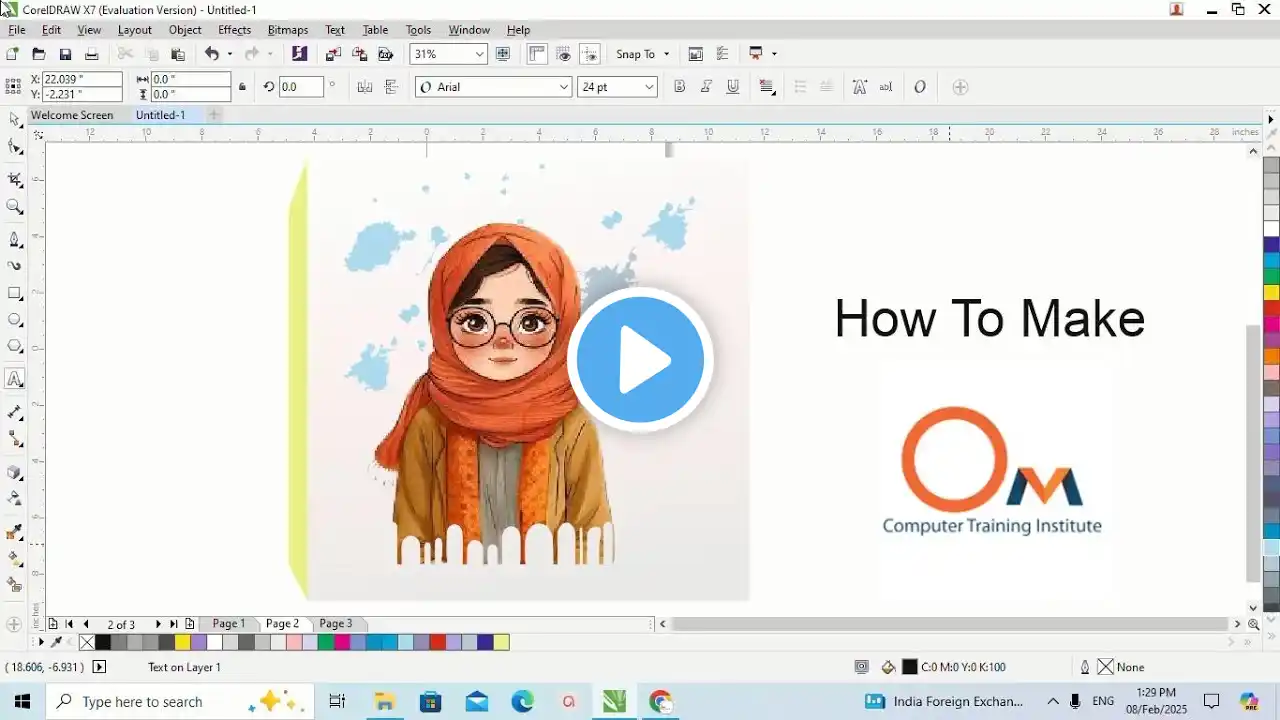This screenshot has width=1280, height=720.
Task: Expand the color palette flyout arrow
Action: click(1270, 120)
